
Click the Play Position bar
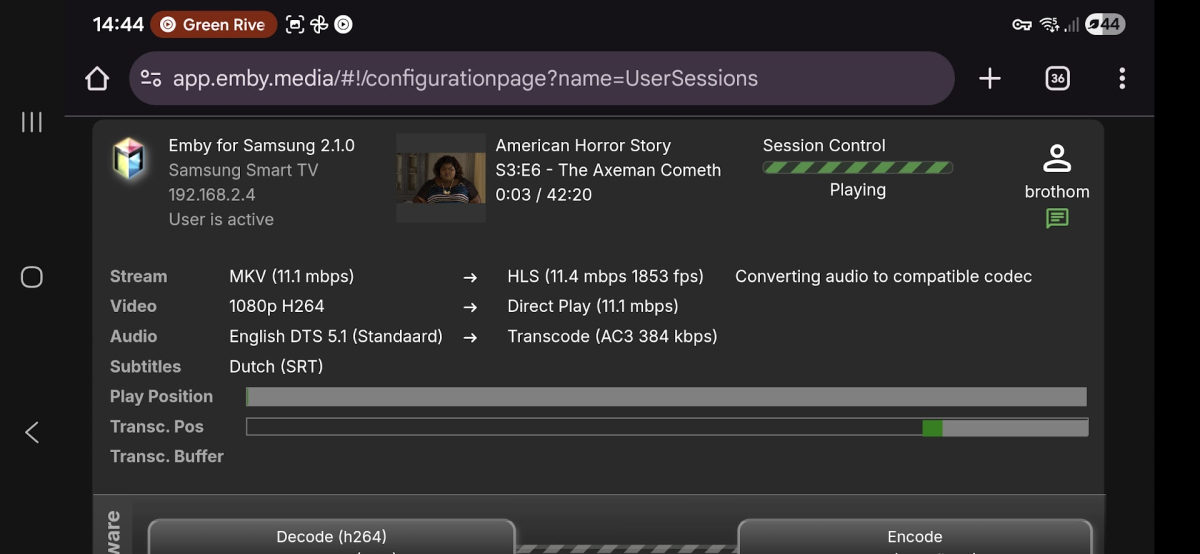click(666, 397)
